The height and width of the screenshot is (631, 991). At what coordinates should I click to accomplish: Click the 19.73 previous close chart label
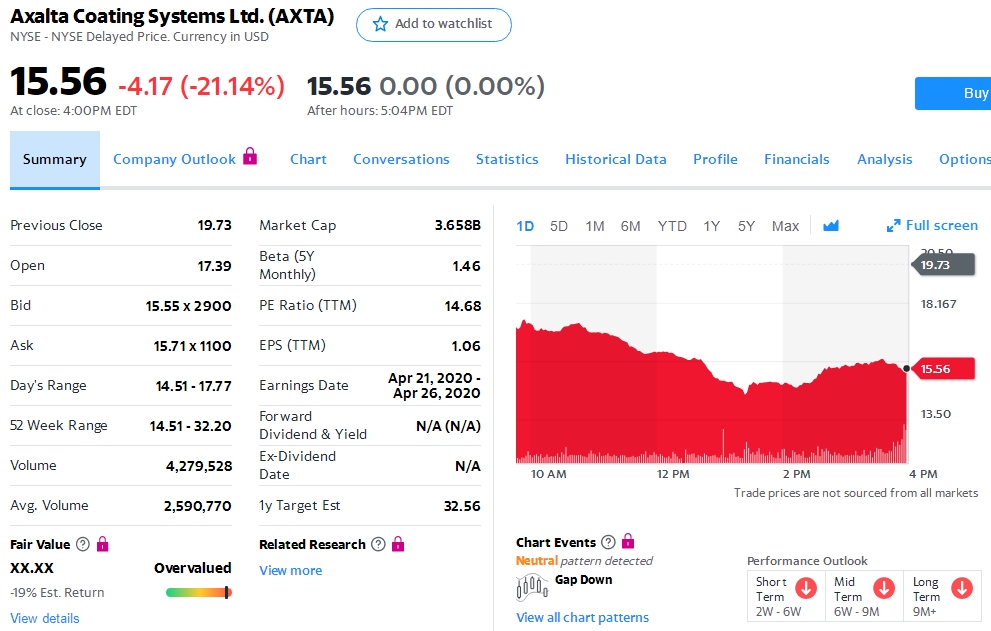pos(942,265)
